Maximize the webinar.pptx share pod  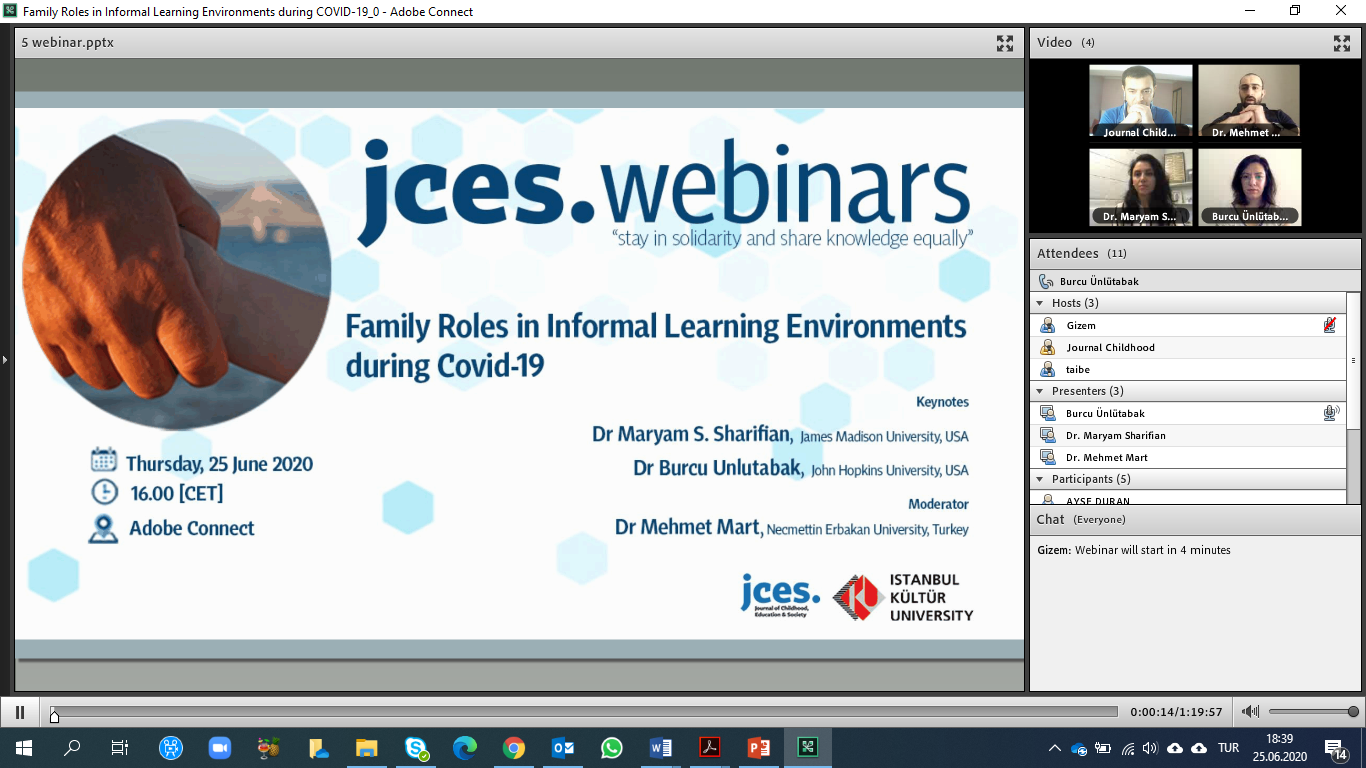click(1005, 43)
